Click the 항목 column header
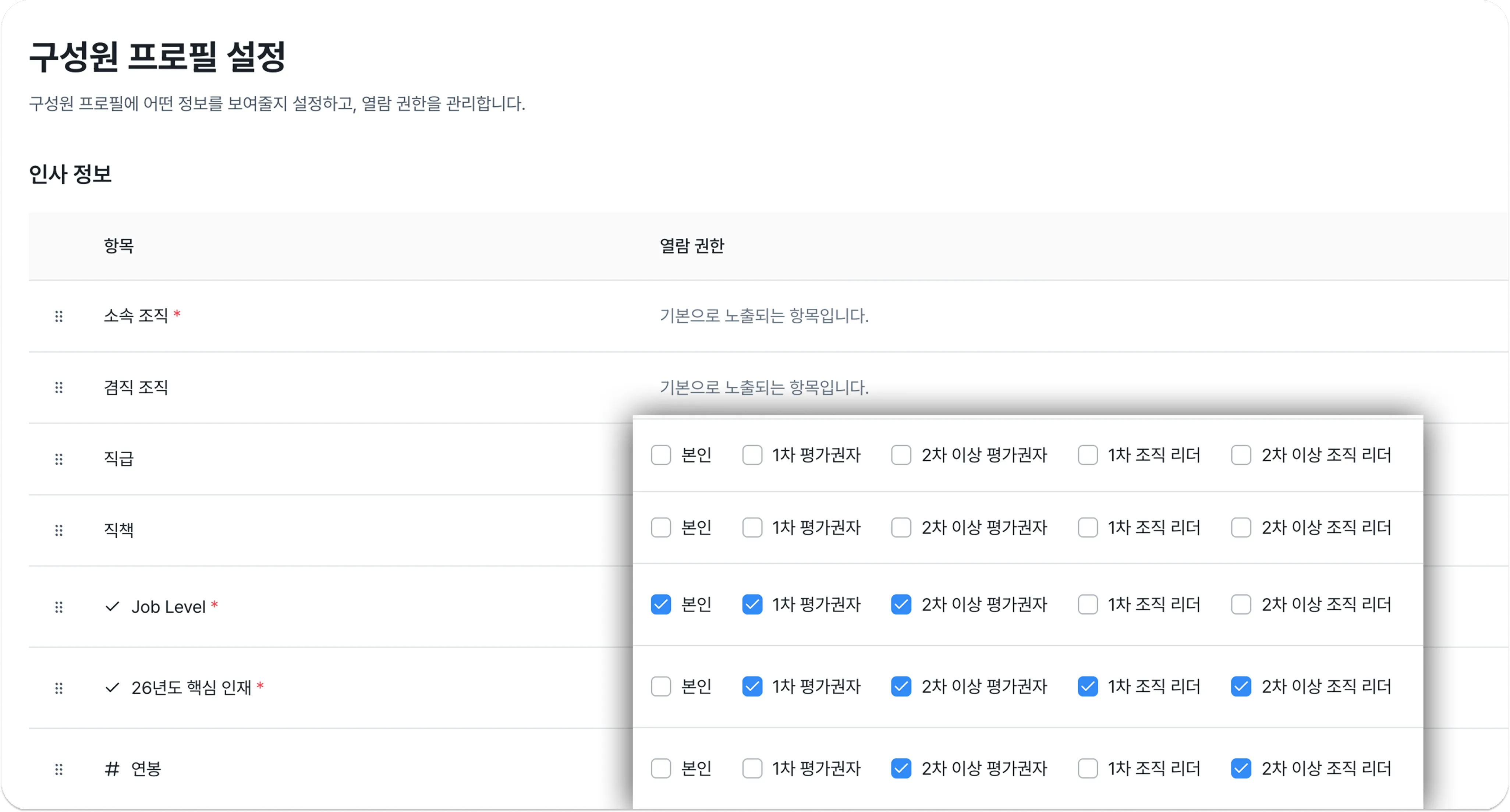Viewport: 1510px width, 812px height. tap(119, 246)
